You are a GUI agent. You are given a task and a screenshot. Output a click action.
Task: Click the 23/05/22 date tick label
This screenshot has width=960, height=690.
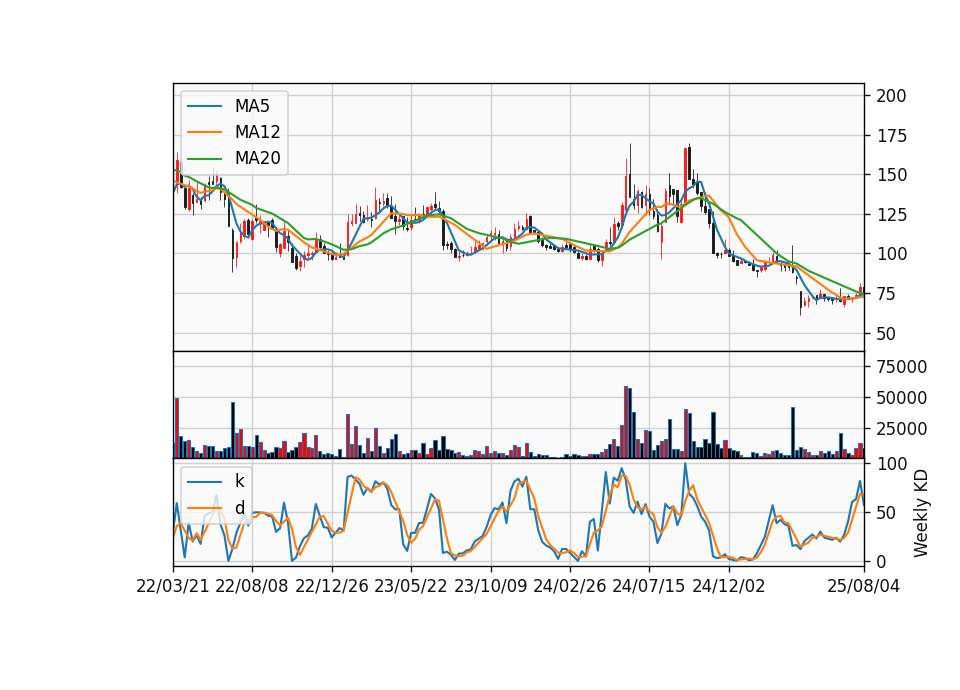(x=411, y=586)
